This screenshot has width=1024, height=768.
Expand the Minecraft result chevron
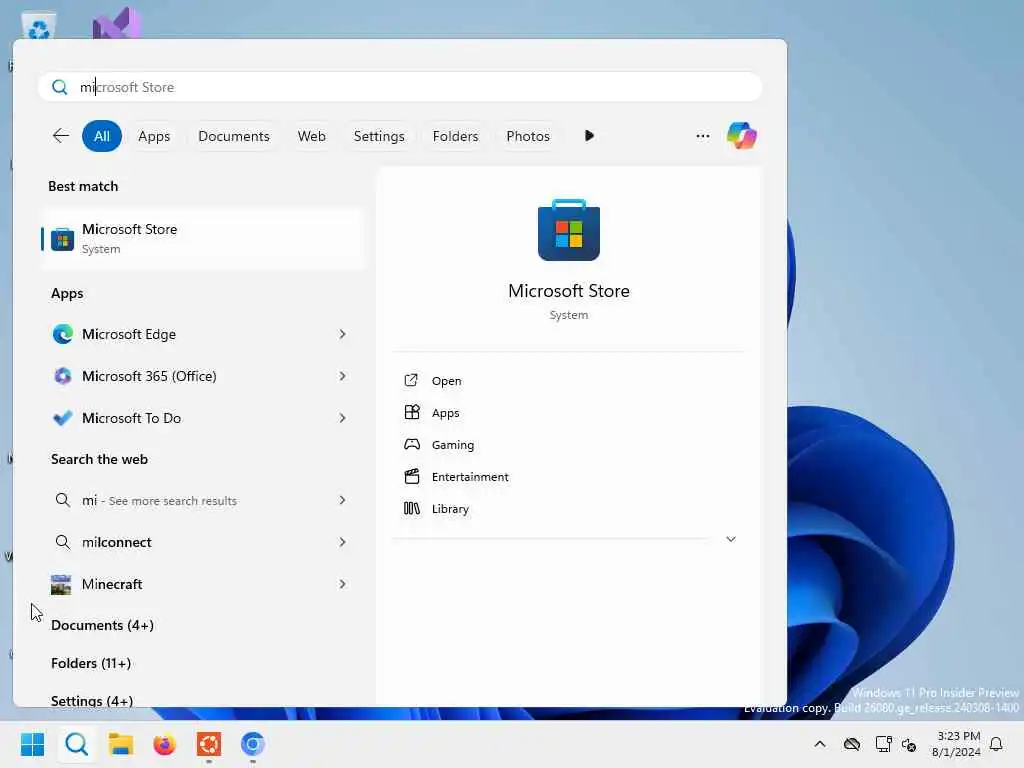[x=342, y=584]
